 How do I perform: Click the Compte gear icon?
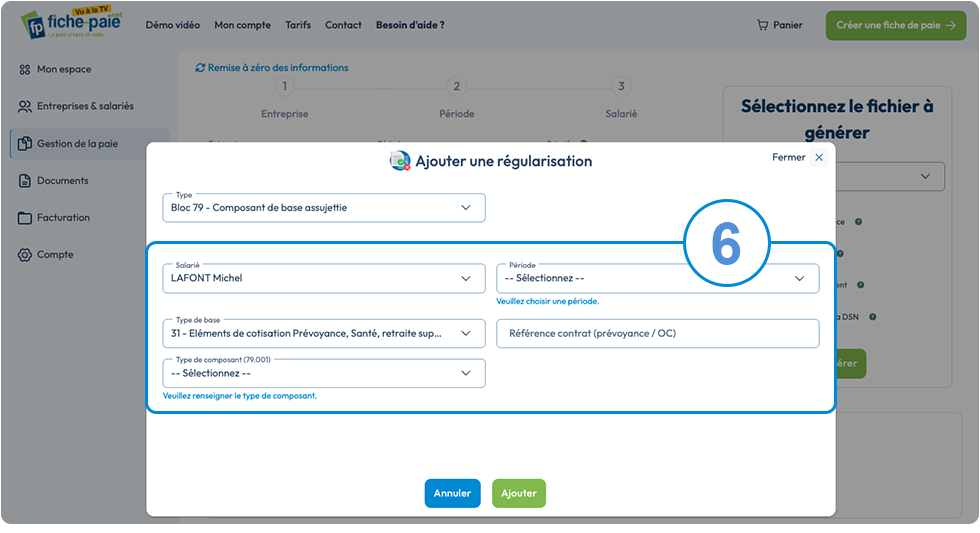coord(24,255)
